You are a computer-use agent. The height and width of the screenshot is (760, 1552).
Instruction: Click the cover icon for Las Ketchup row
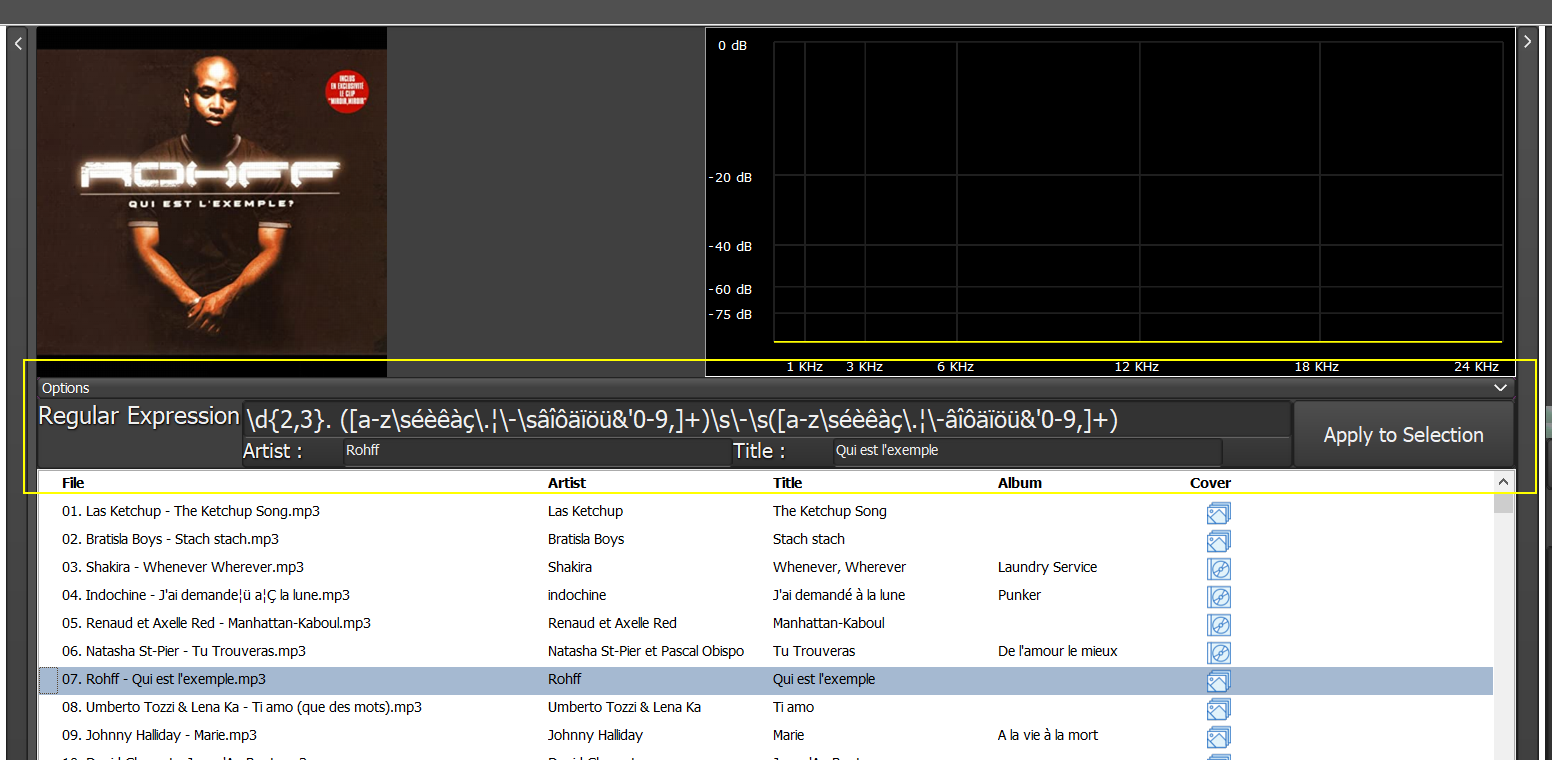coord(1218,513)
